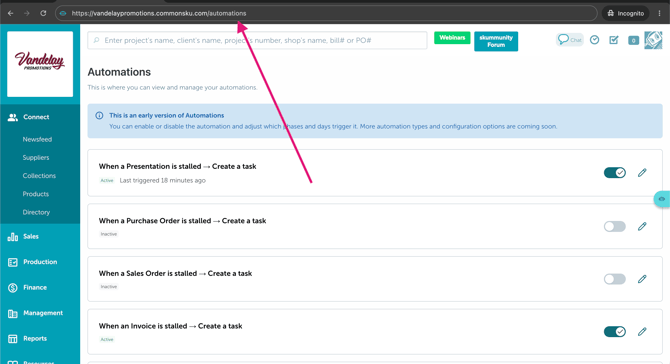Click the eye tab on right edge
The image size is (670, 364).
point(662,199)
